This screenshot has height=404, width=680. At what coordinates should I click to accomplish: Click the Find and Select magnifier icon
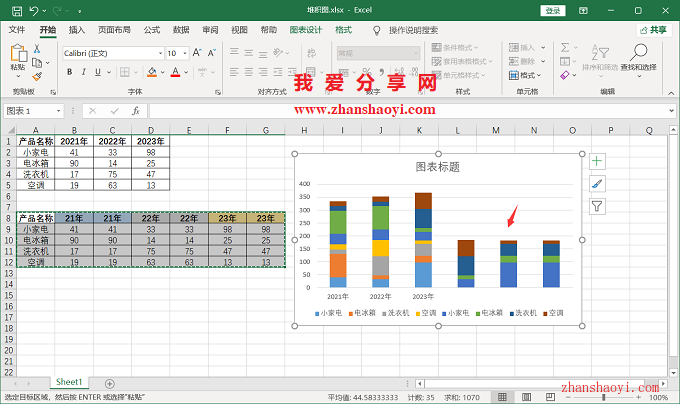click(638, 52)
